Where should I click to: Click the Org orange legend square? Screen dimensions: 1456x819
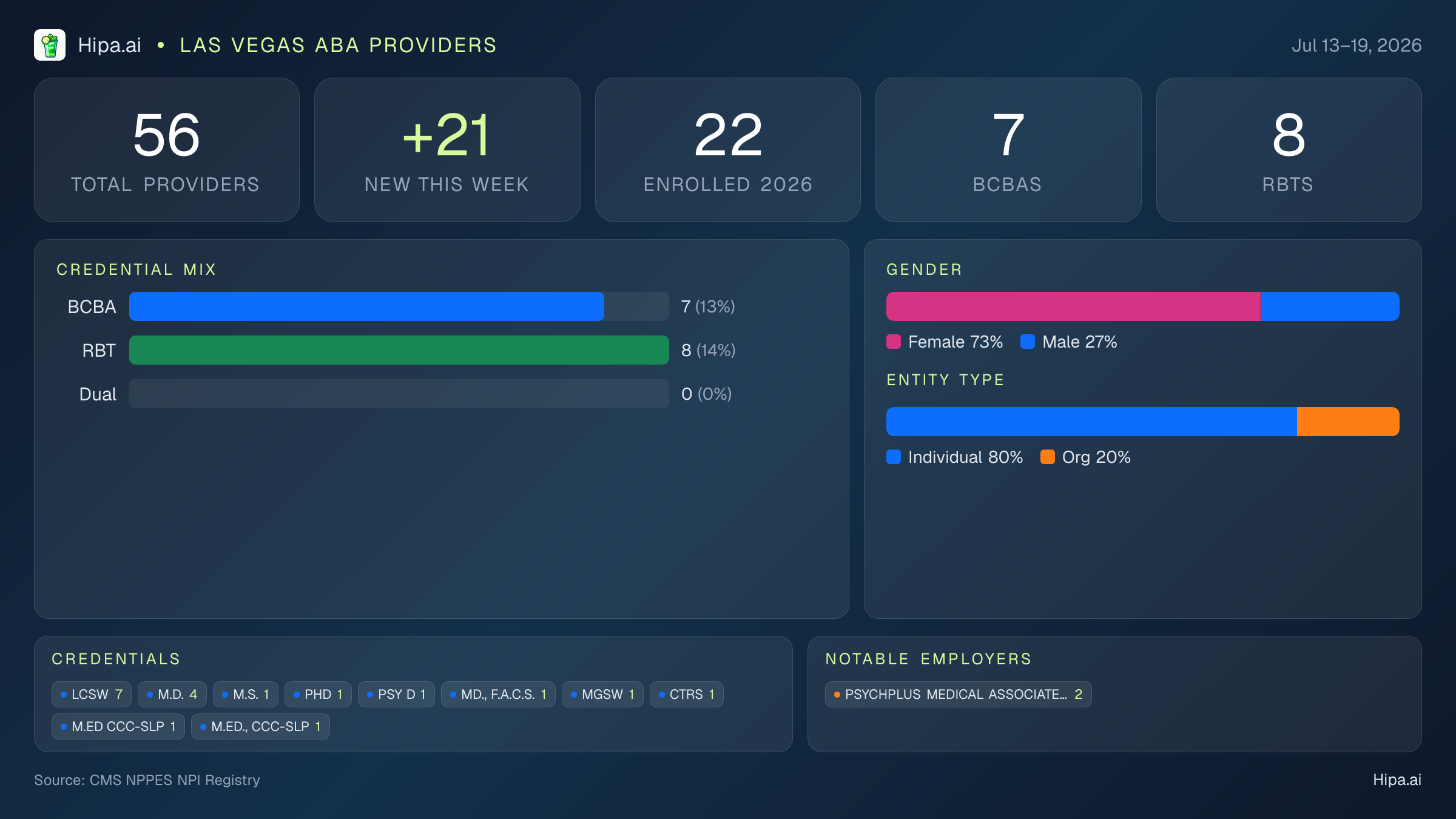1048,457
